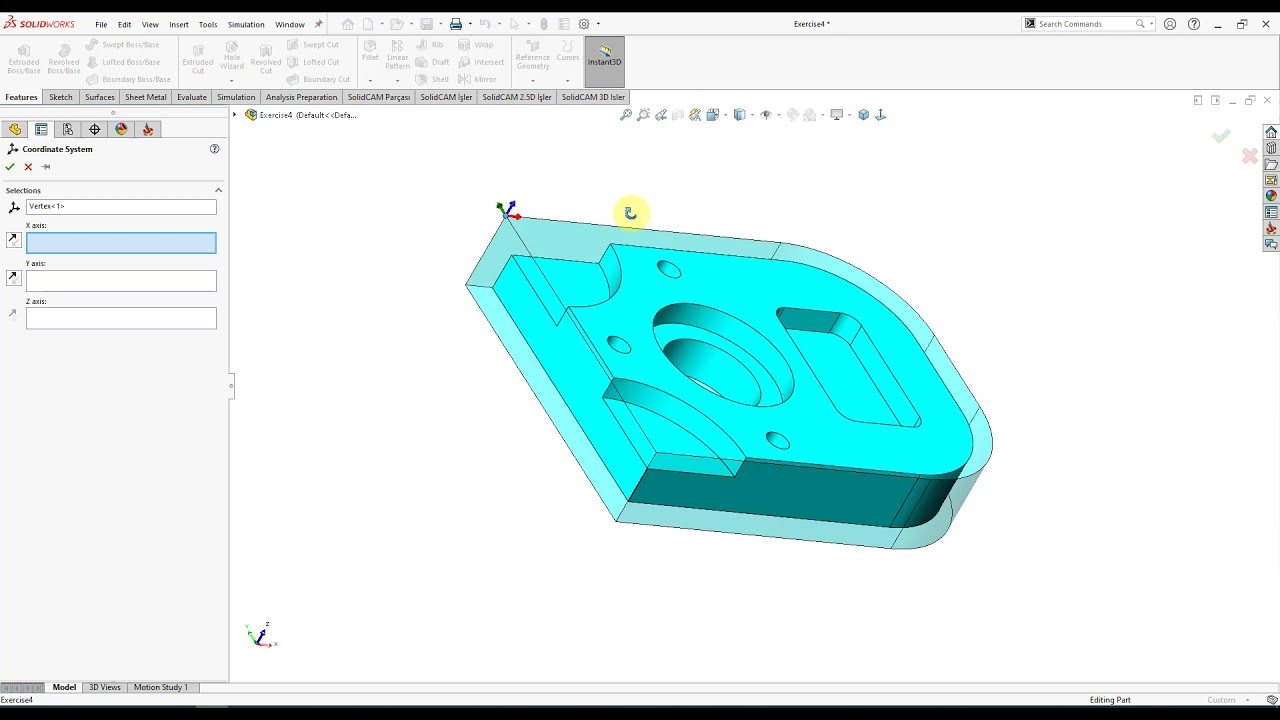Open the Window menu
1280x720 pixels.
(290, 24)
